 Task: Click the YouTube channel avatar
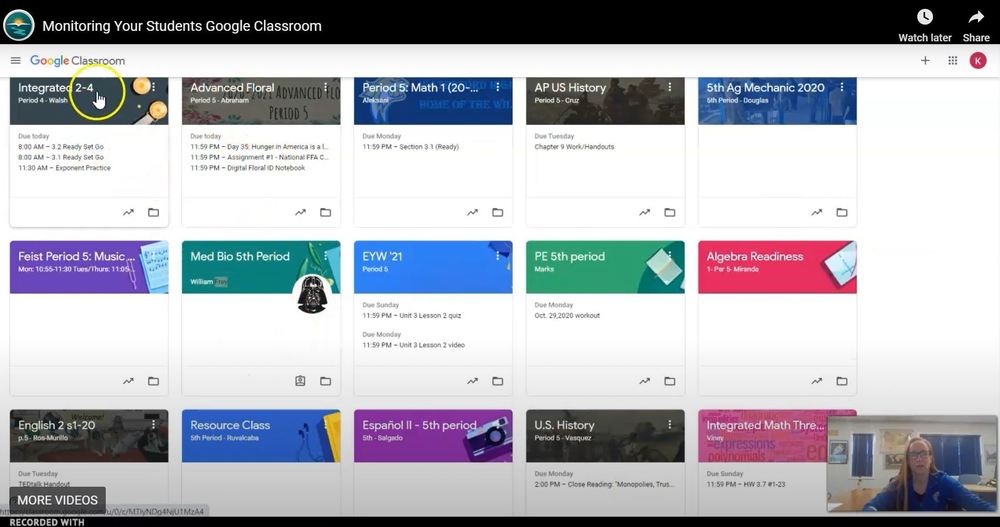pos(19,25)
